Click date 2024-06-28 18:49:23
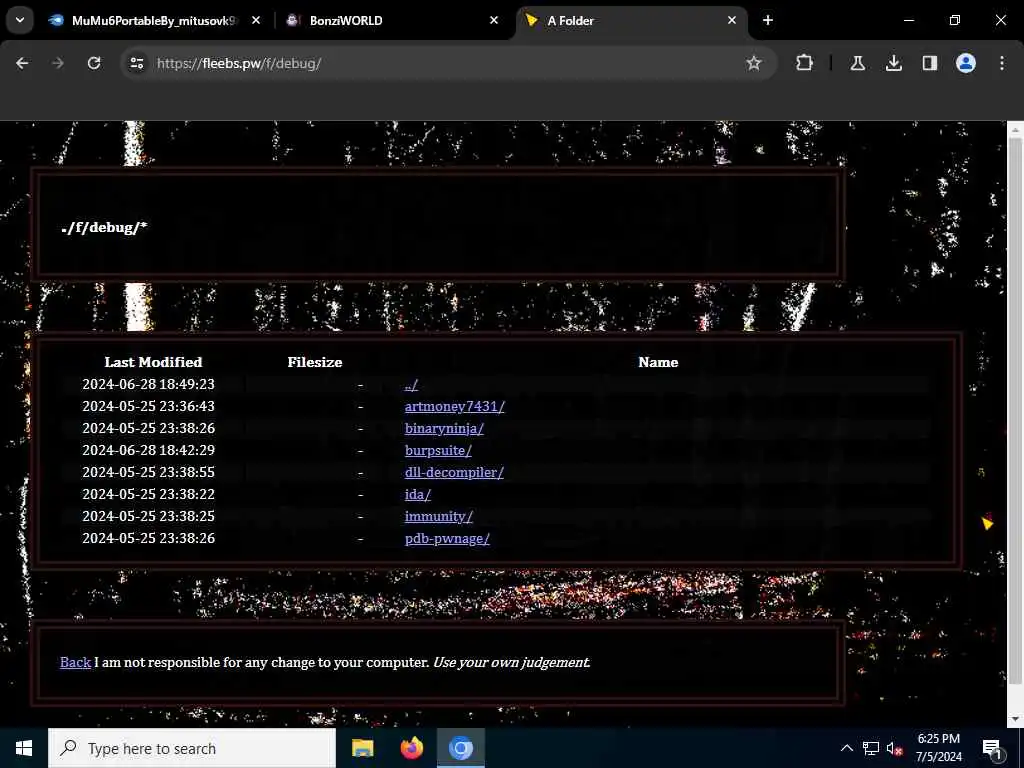Screen dimensions: 1024x768 click(x=148, y=384)
